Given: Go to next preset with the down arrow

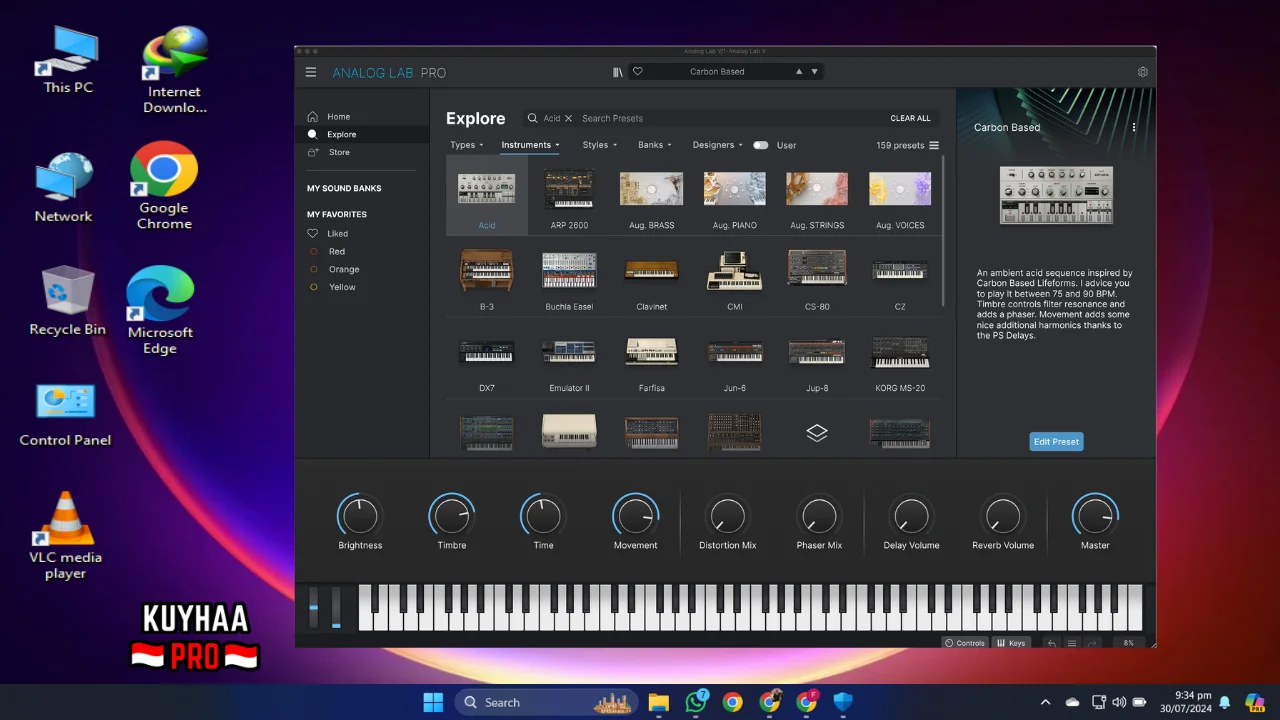Looking at the screenshot, I should coord(815,72).
